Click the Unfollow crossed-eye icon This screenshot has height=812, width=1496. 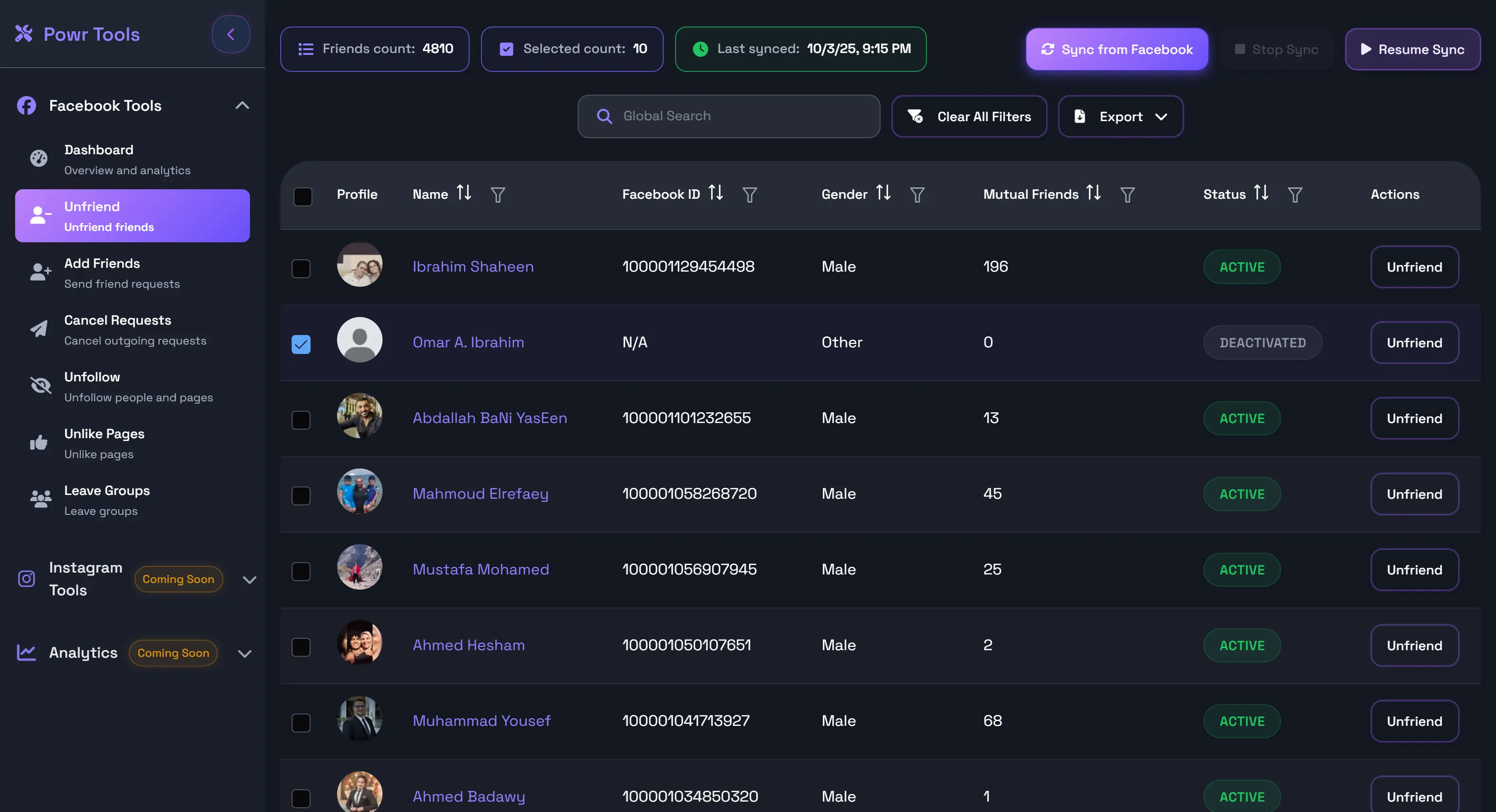(41, 385)
